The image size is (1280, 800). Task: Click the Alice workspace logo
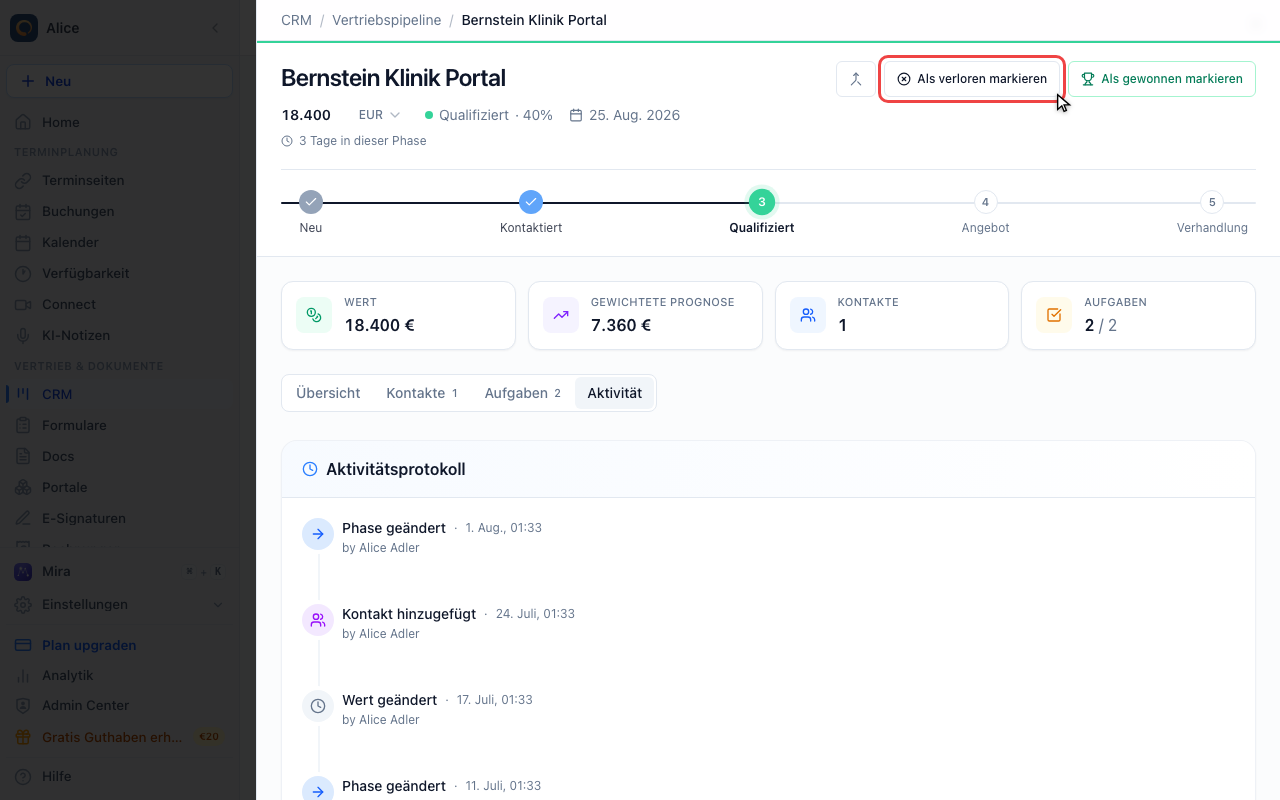[24, 28]
